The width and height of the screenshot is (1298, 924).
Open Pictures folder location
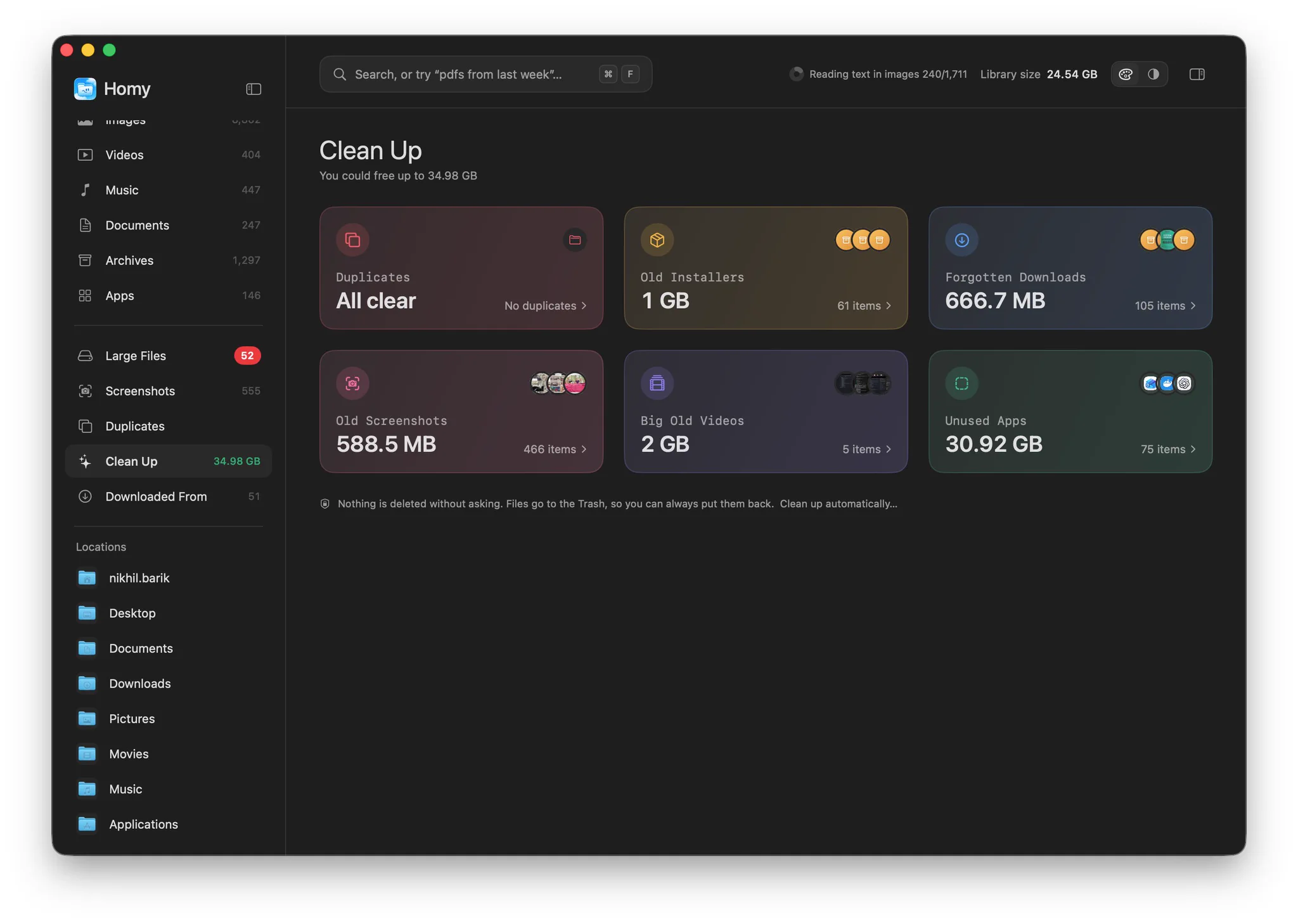click(x=169, y=719)
